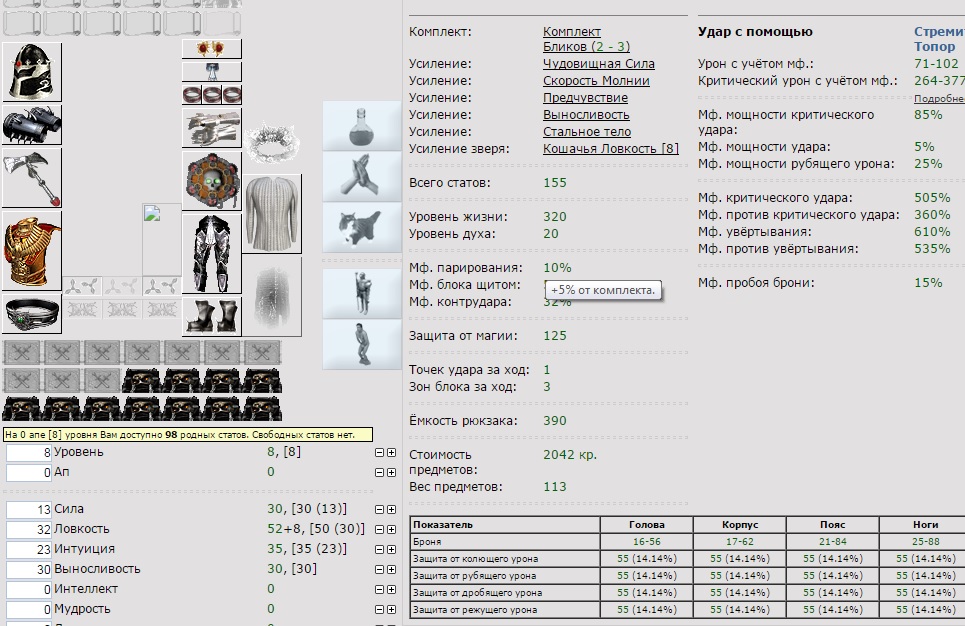Click the Всего статов value 155
Screen dimensions: 965x626
click(x=555, y=182)
